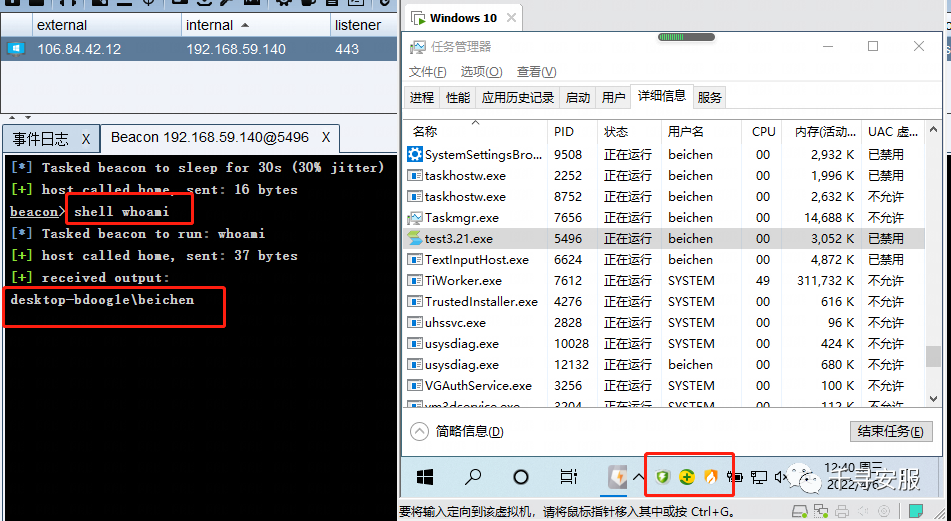Sort sessions by the listener column
The height and width of the screenshot is (521, 951).
364,25
